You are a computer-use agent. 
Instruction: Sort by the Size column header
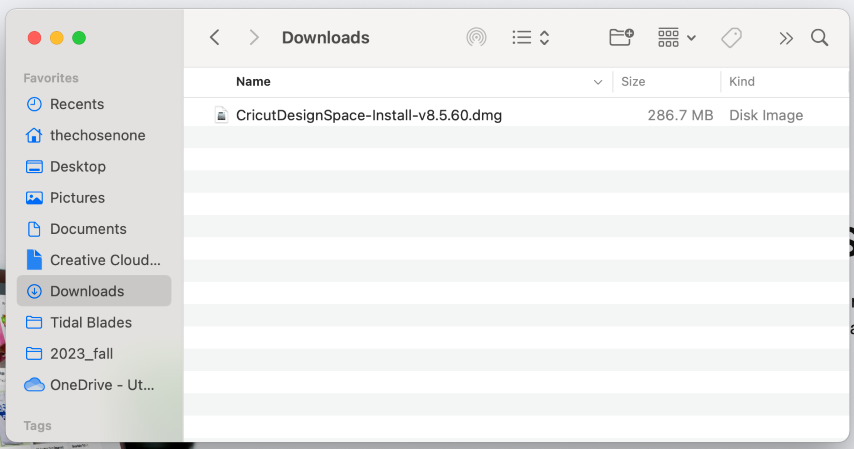pyautogui.click(x=633, y=82)
